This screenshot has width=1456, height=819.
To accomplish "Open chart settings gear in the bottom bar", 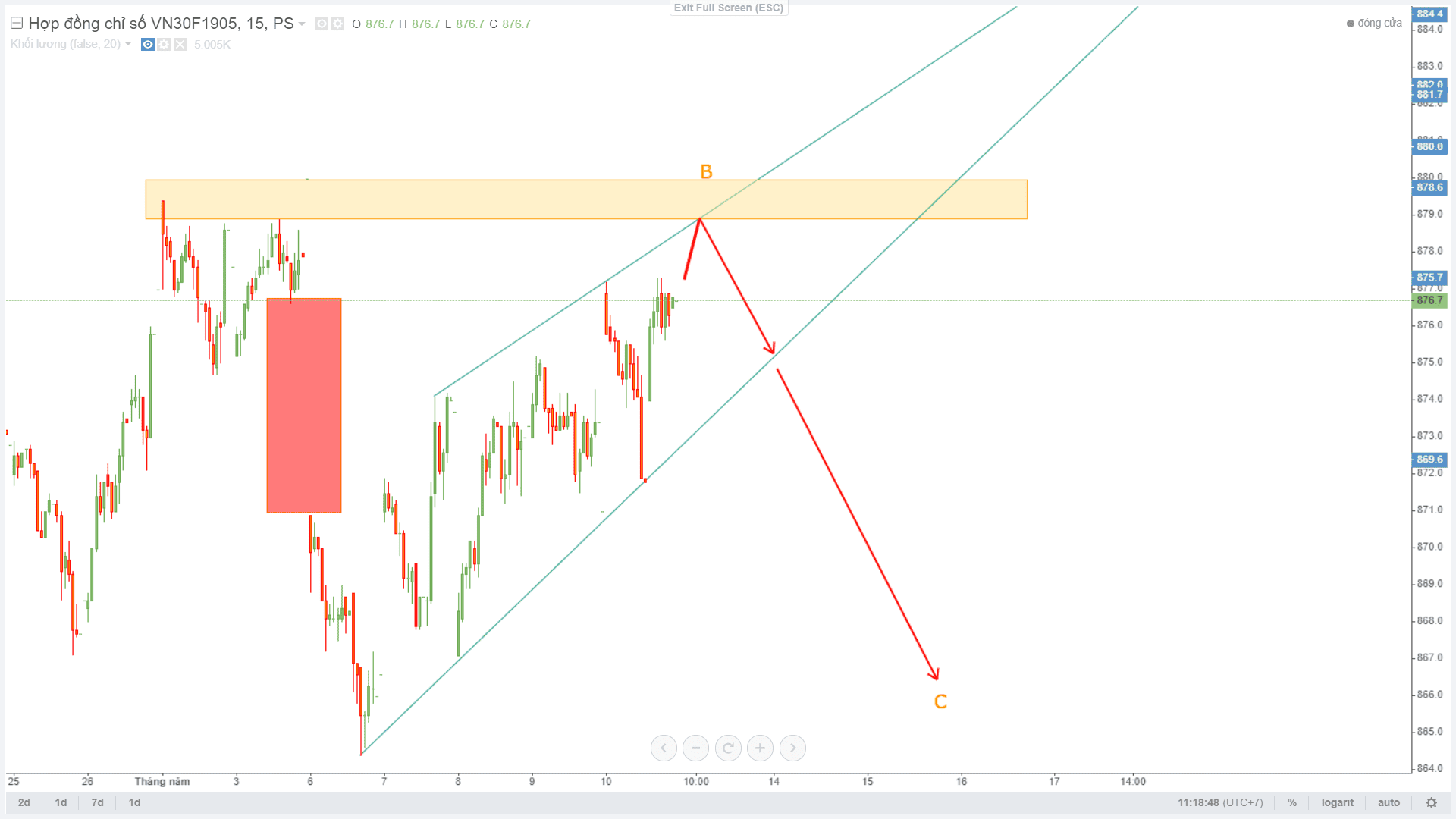I will 1431,802.
